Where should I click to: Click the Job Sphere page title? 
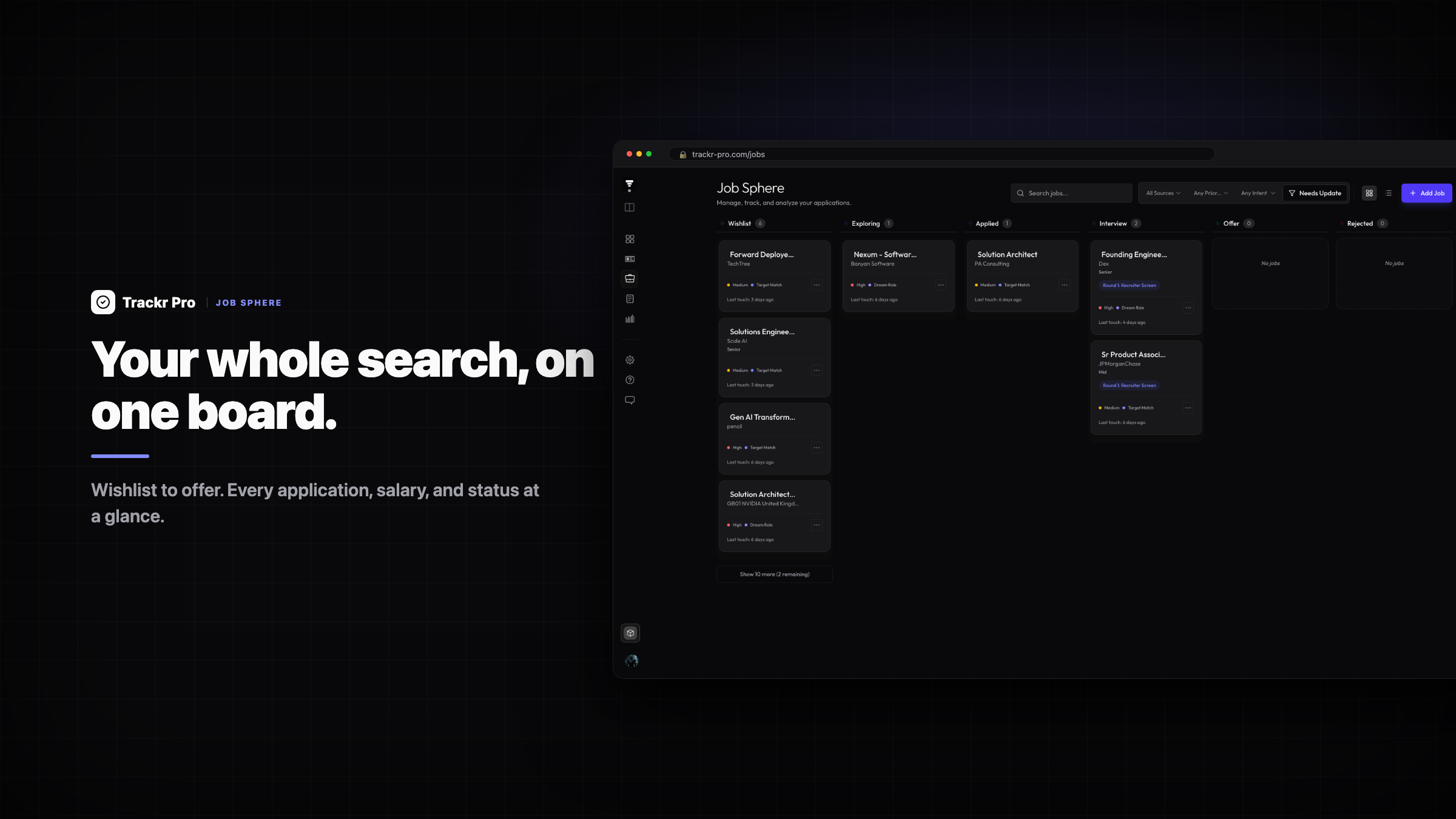[x=750, y=188]
